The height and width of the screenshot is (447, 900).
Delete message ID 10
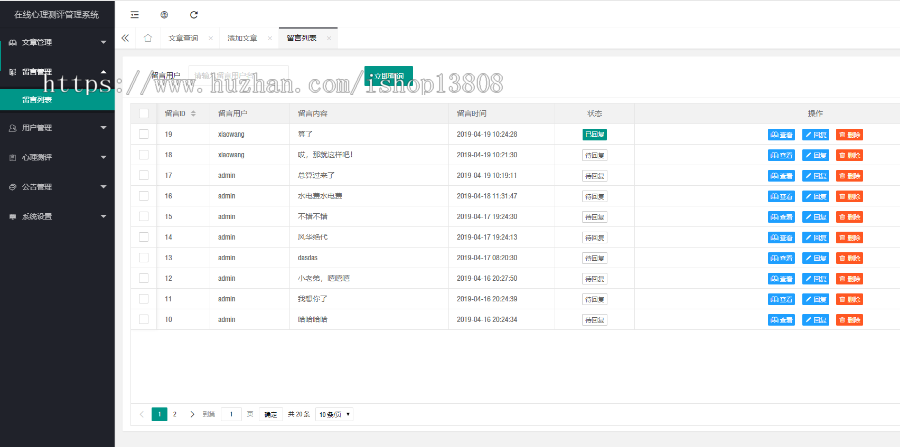pyautogui.click(x=849, y=320)
